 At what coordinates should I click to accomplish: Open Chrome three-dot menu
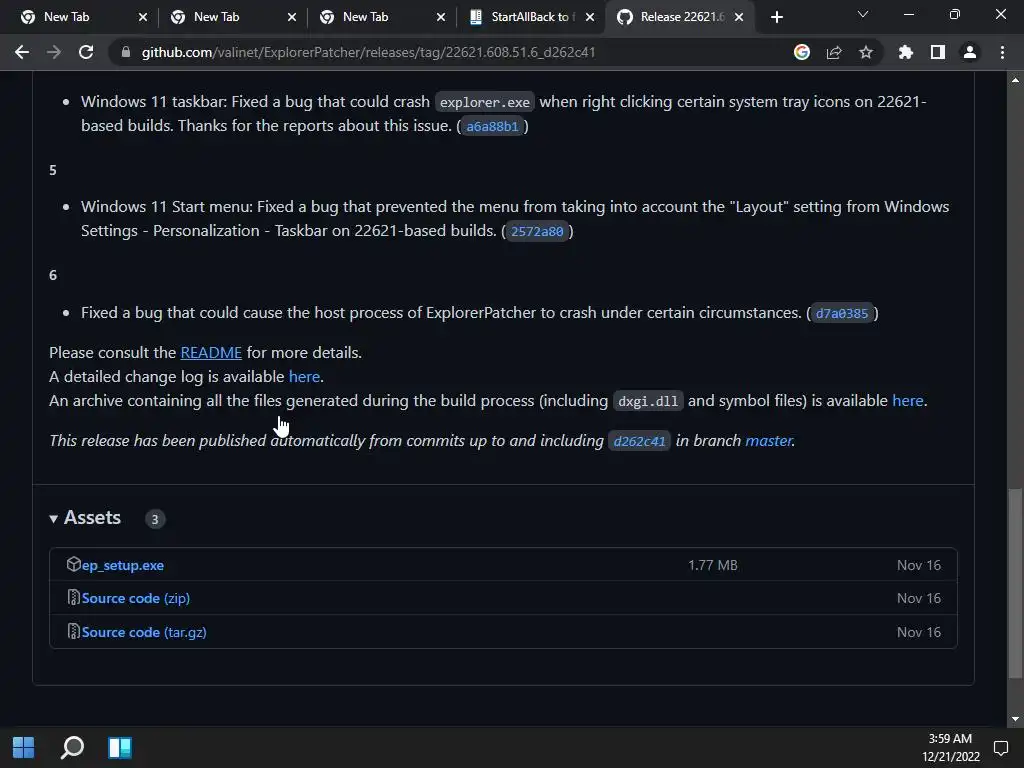[x=1002, y=52]
